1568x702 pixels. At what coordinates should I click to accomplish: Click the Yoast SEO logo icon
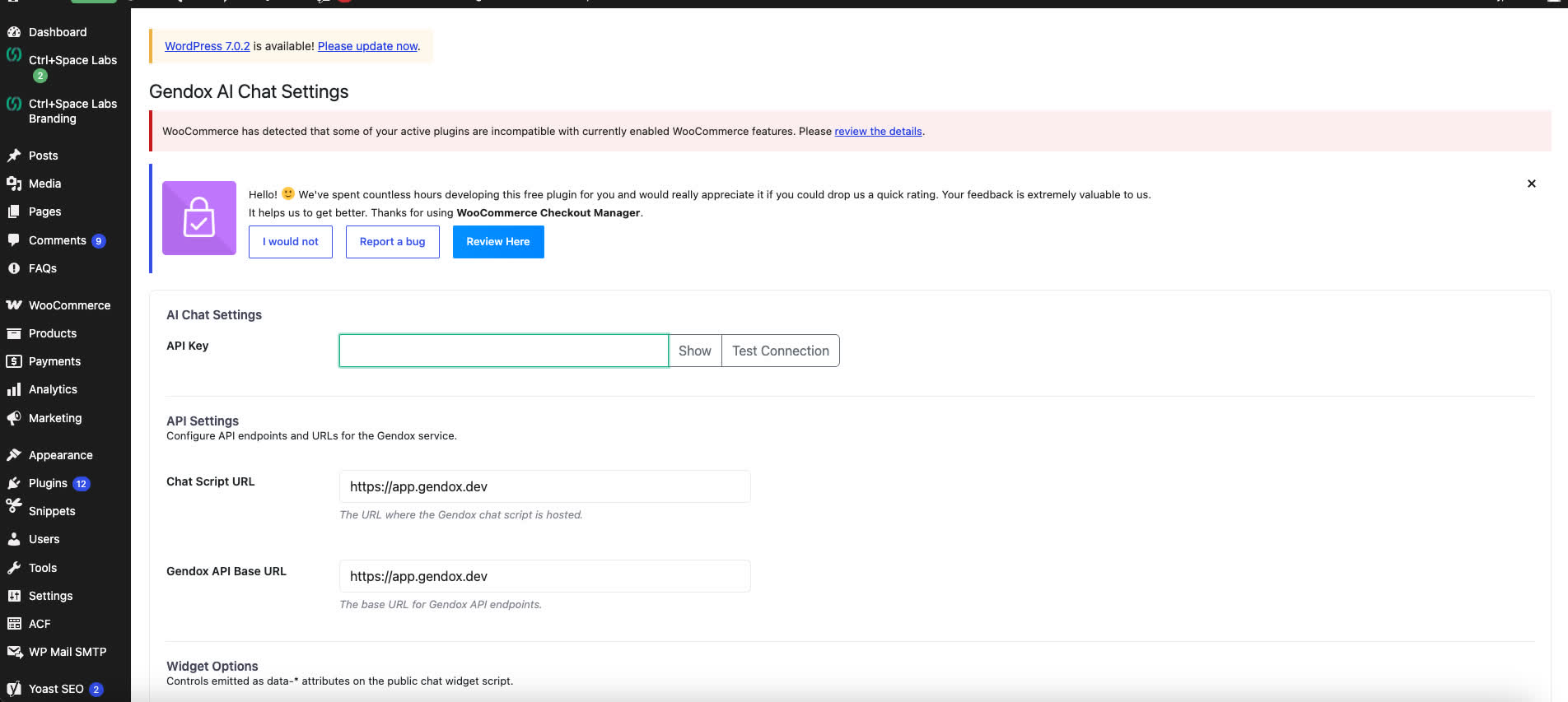pos(14,689)
